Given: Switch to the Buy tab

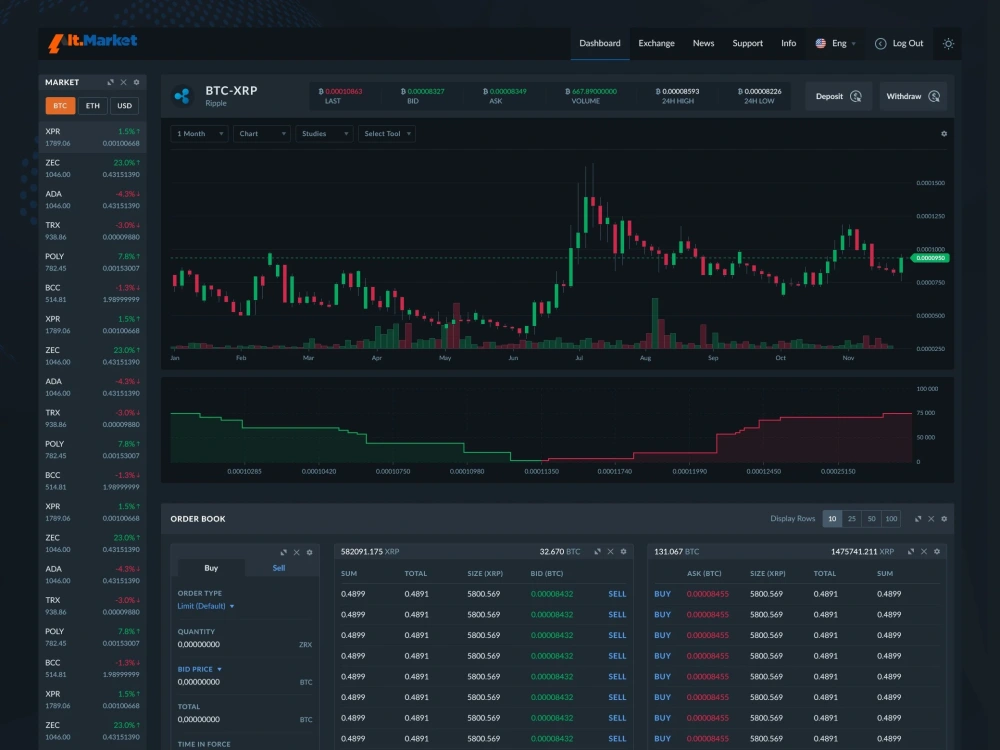Looking at the screenshot, I should click(211, 568).
